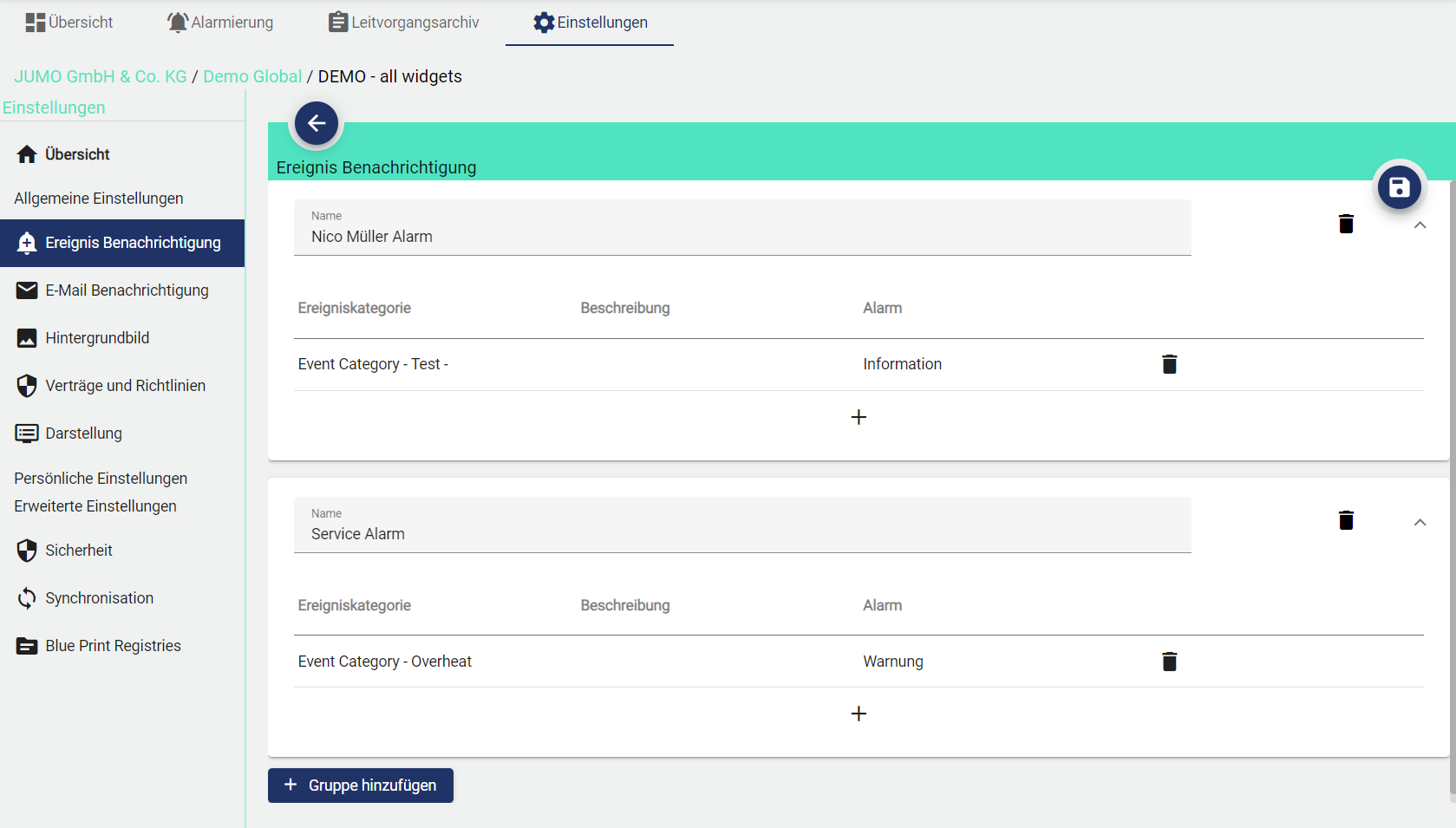Click the round save floppy-disk button
Viewport: 1456px width, 828px height.
click(1399, 187)
